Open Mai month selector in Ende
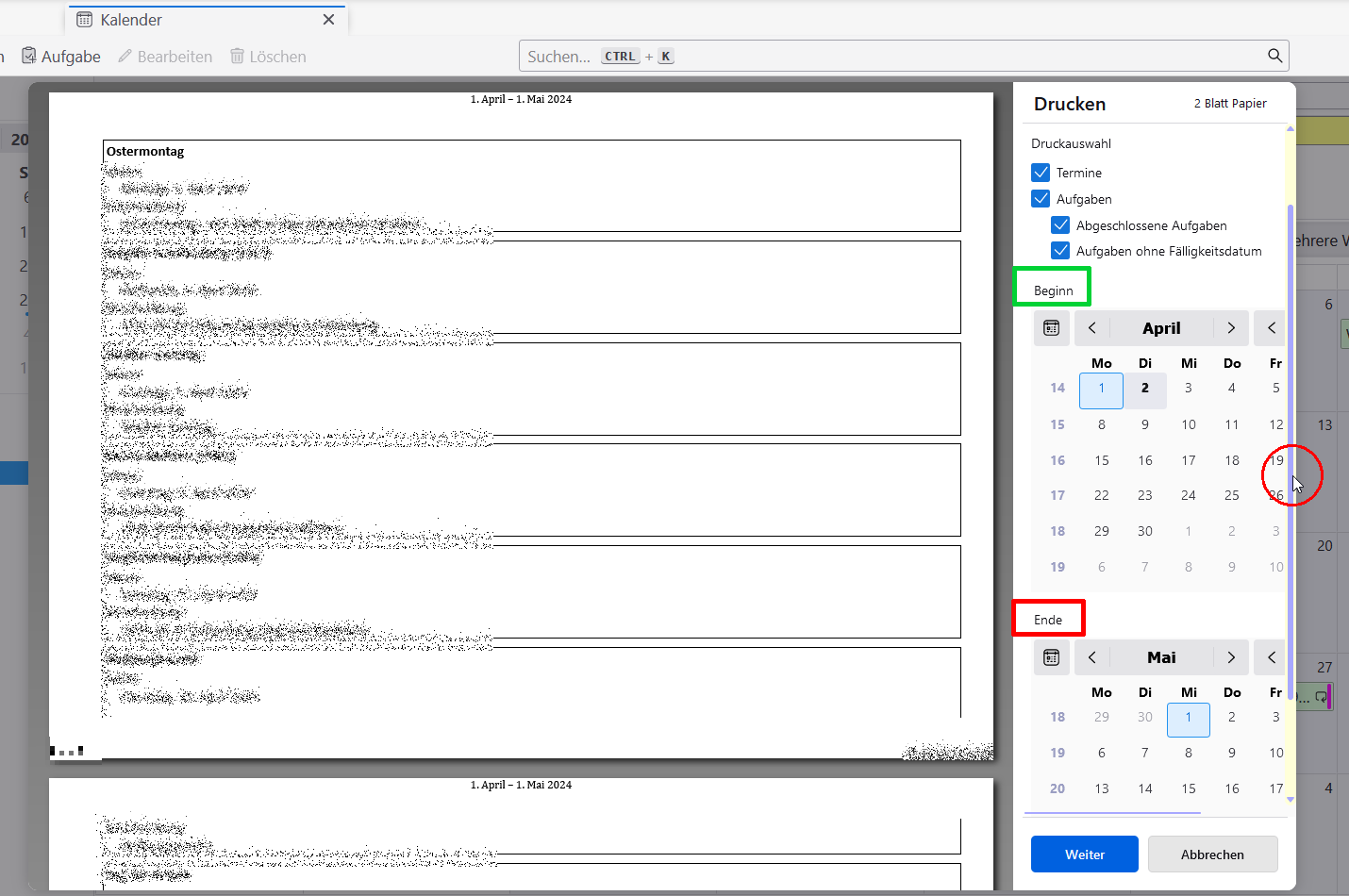The width and height of the screenshot is (1349, 896). (1161, 657)
